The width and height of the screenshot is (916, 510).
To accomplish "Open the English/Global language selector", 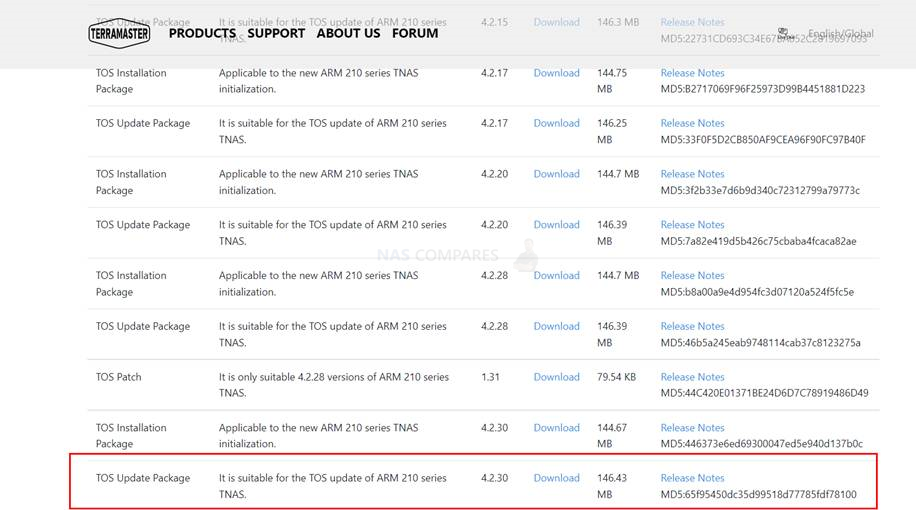I will click(x=841, y=33).
